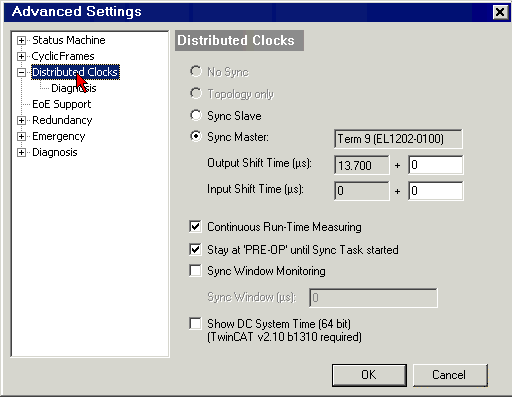
Task: Collapse the Distributed Clocks tree node
Action: [x=21, y=72]
